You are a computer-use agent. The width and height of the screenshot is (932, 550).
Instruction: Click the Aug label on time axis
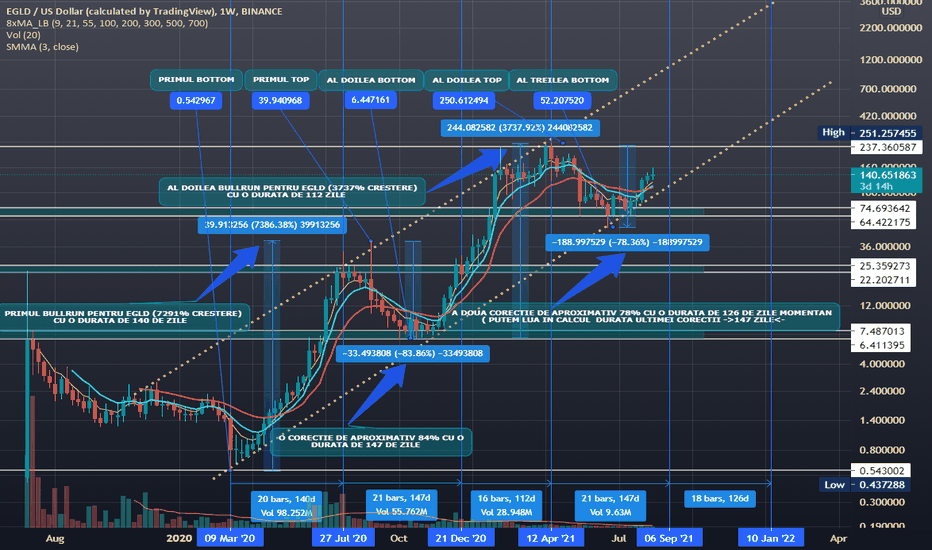tap(55, 538)
